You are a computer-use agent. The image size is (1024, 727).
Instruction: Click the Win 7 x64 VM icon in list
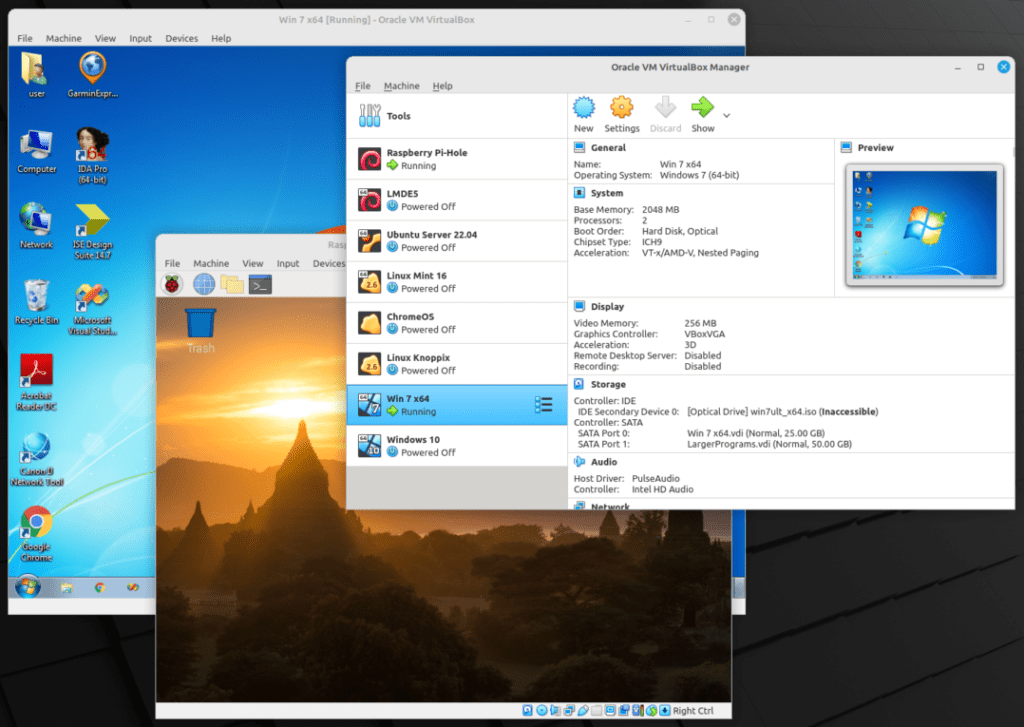(x=370, y=405)
